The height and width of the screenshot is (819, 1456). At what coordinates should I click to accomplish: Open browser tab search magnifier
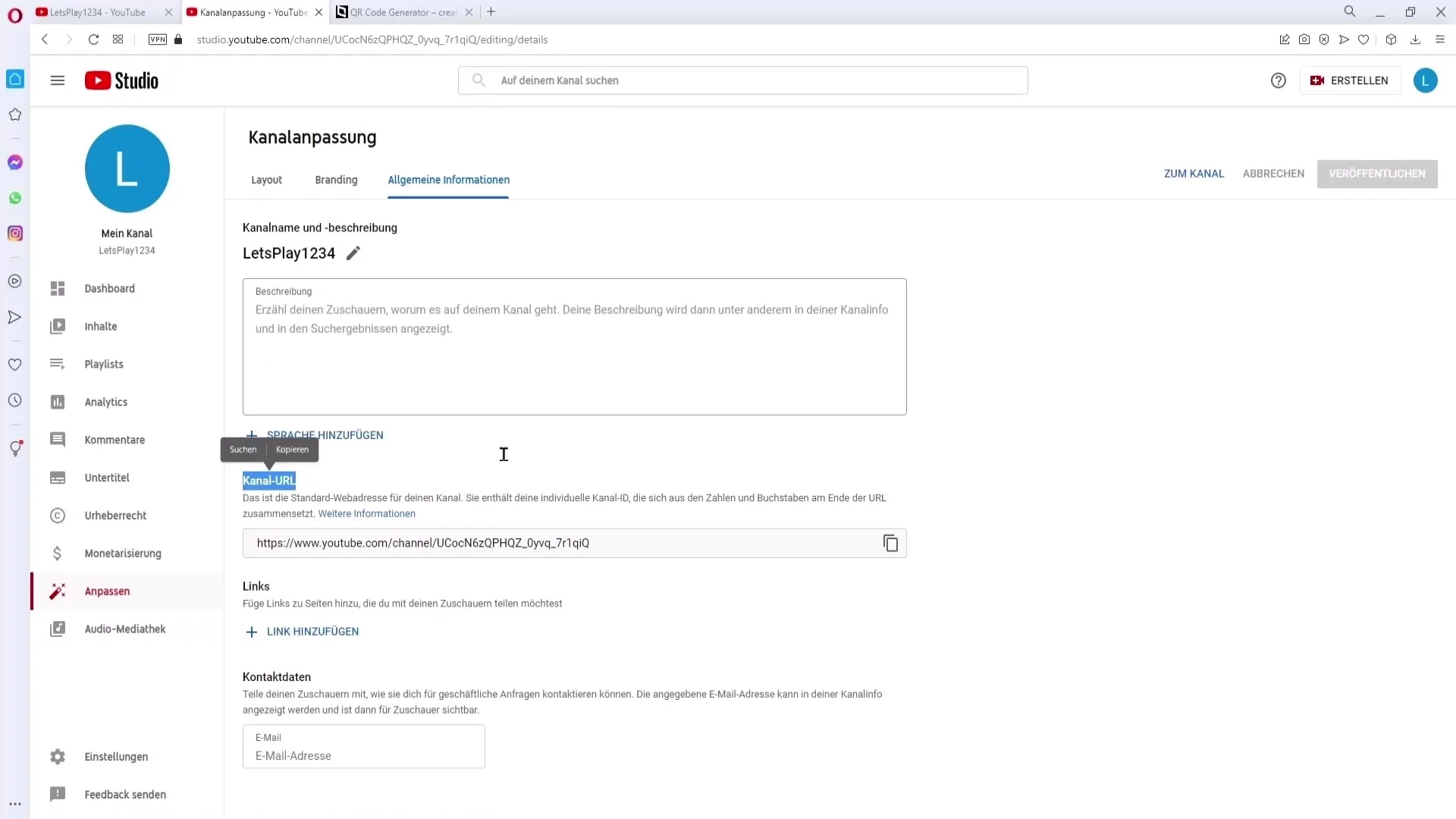pyautogui.click(x=1350, y=11)
